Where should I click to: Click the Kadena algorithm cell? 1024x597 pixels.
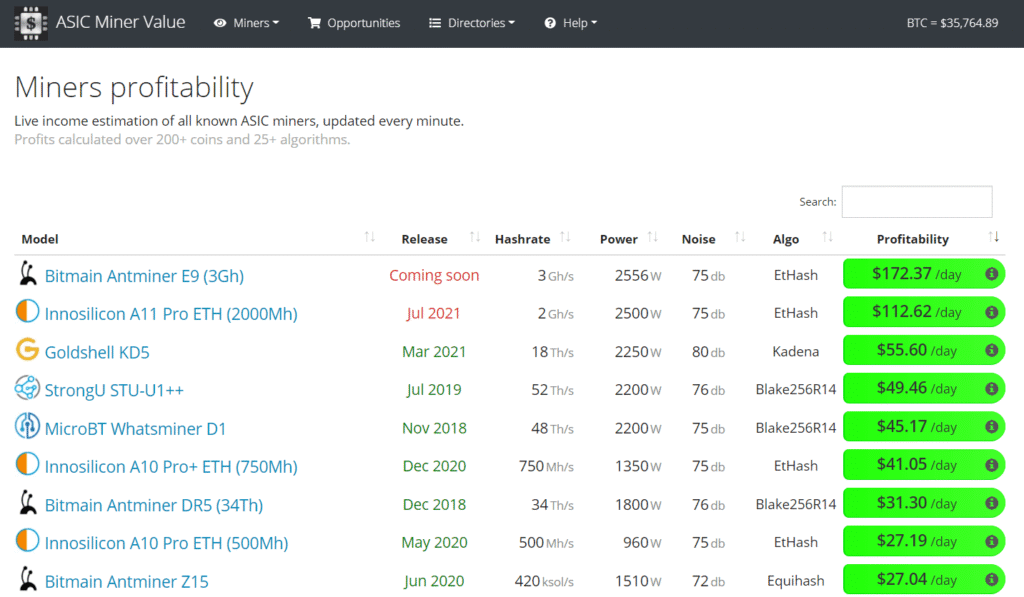click(x=795, y=351)
